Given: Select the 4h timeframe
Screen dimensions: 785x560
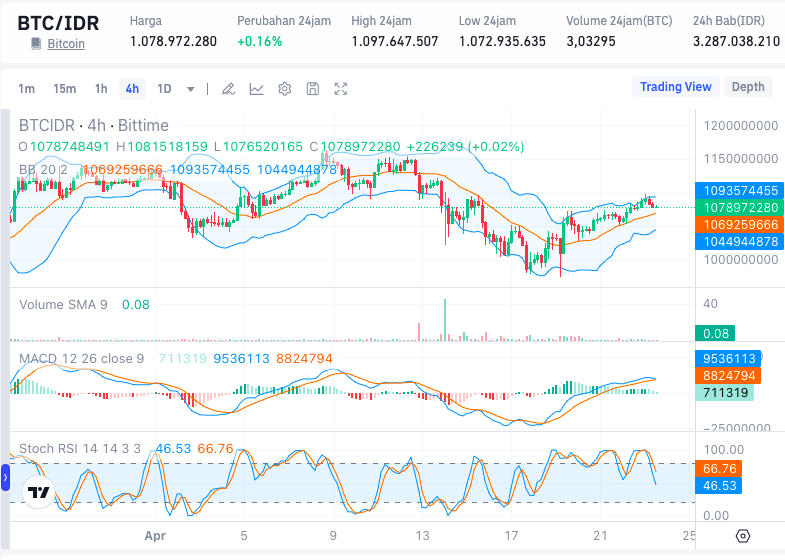Looking at the screenshot, I should (132, 89).
